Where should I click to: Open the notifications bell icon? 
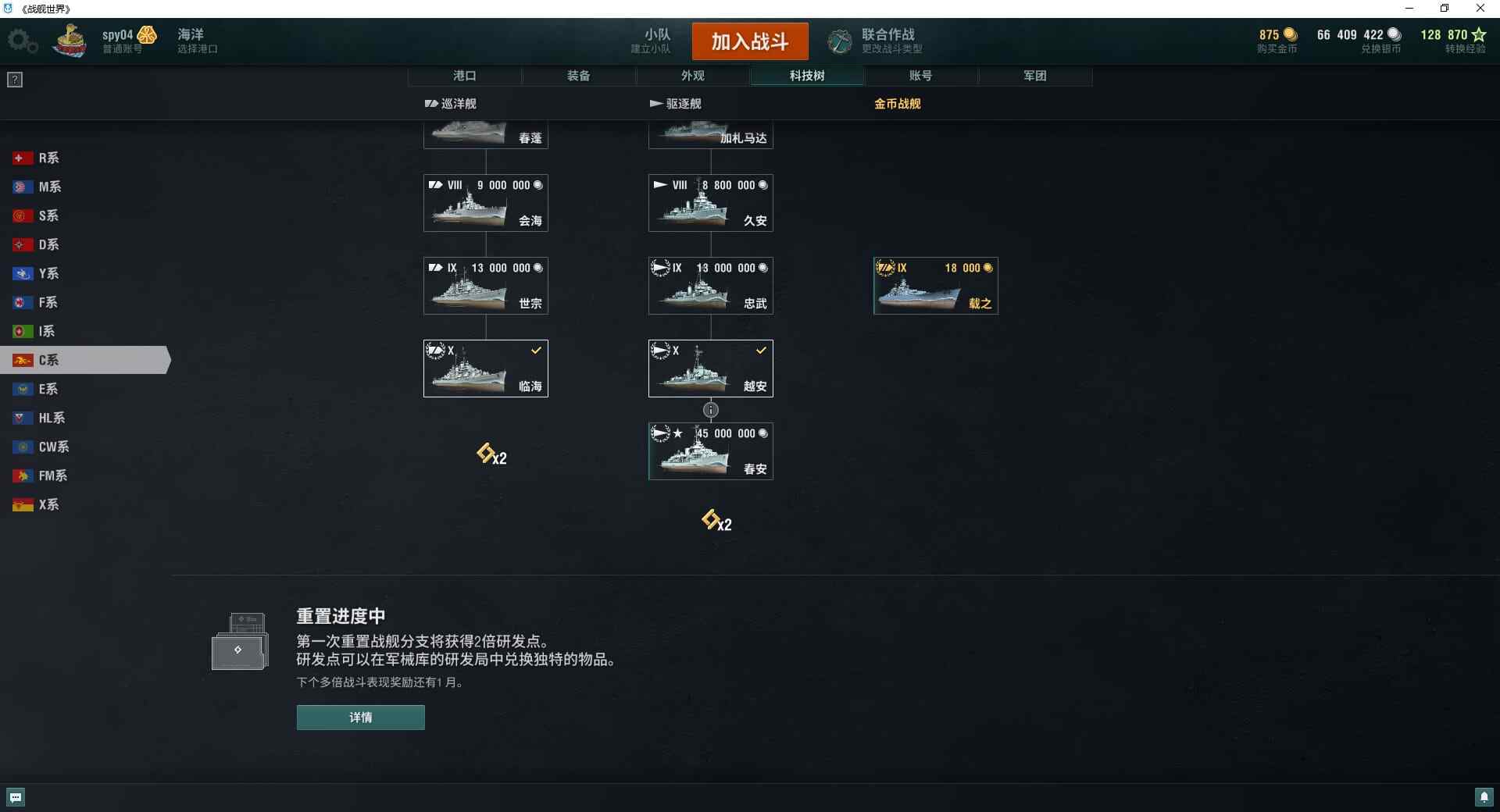coord(1484,797)
